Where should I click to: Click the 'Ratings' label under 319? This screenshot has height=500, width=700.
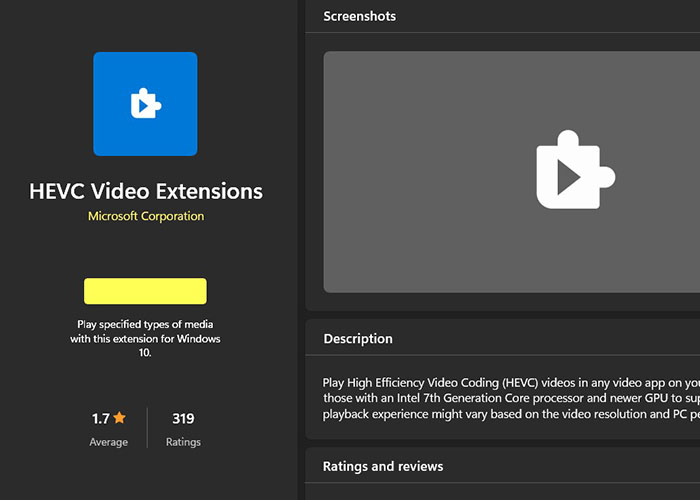183,442
